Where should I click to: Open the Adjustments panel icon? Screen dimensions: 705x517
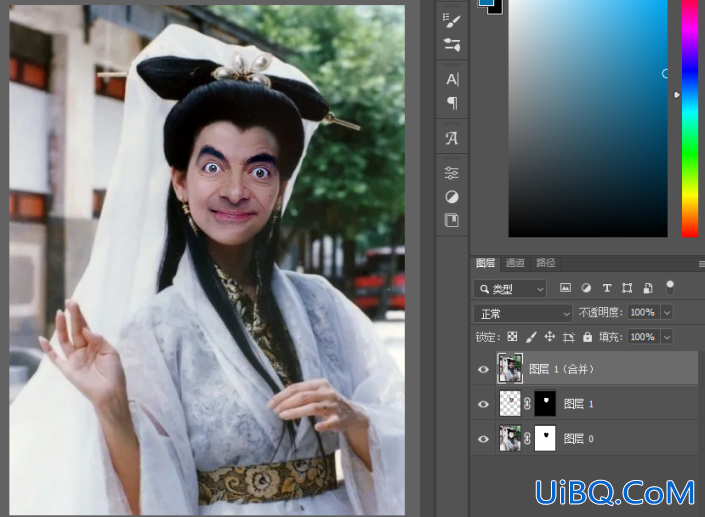click(x=452, y=197)
